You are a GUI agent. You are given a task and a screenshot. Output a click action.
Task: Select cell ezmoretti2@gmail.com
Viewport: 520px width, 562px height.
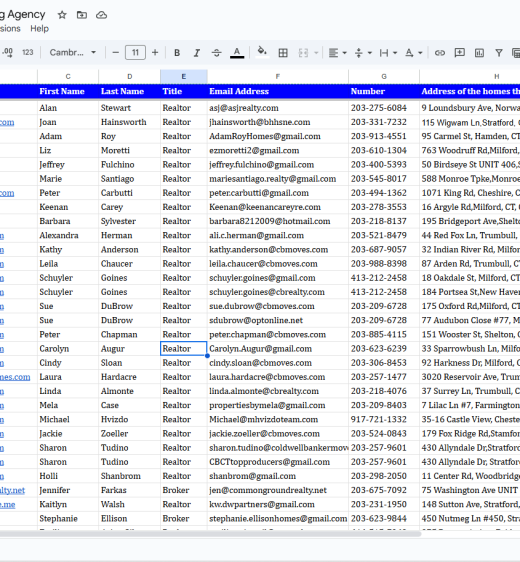pyautogui.click(x=278, y=151)
